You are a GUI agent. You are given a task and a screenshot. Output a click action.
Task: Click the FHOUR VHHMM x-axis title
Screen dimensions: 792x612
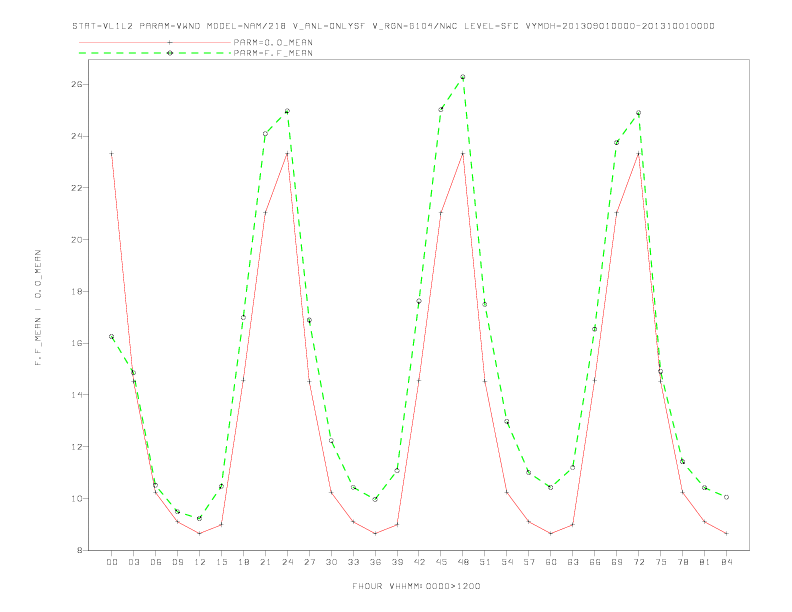(x=416, y=586)
